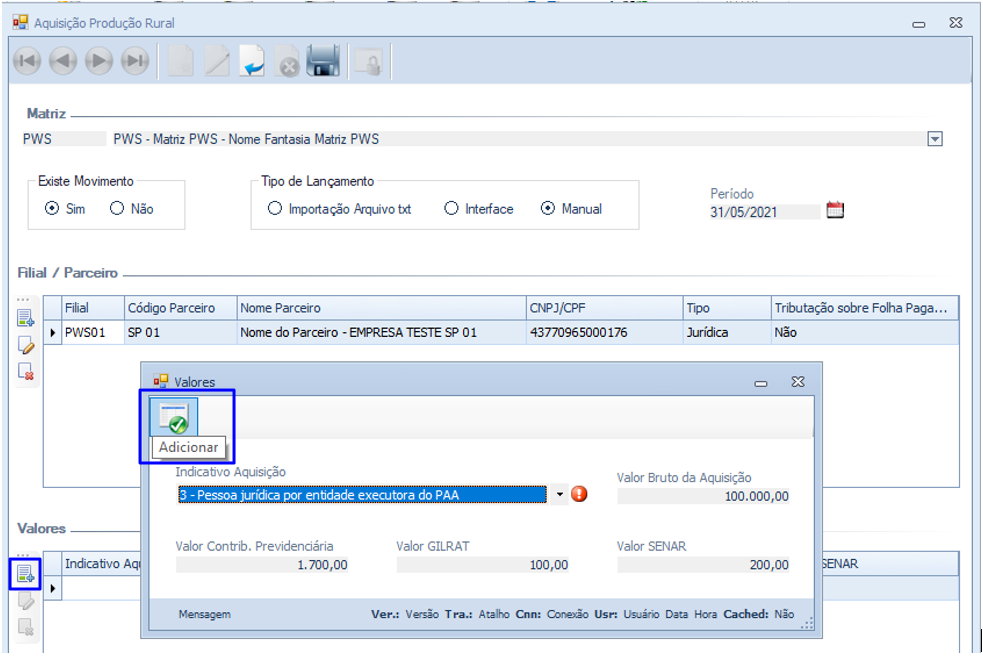This screenshot has width=983, height=657.
Task: Click CNPJ cell 43770965000176
Action: click(604, 332)
